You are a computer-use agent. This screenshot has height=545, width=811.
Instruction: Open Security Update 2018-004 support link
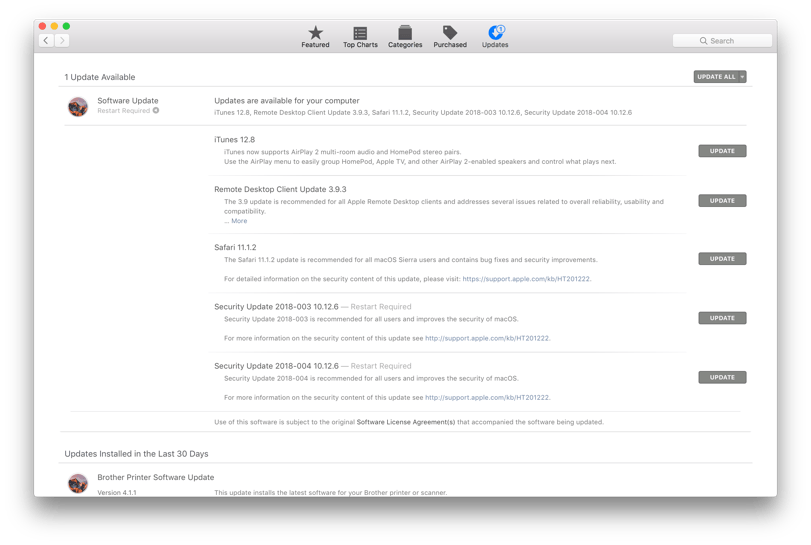click(x=487, y=398)
